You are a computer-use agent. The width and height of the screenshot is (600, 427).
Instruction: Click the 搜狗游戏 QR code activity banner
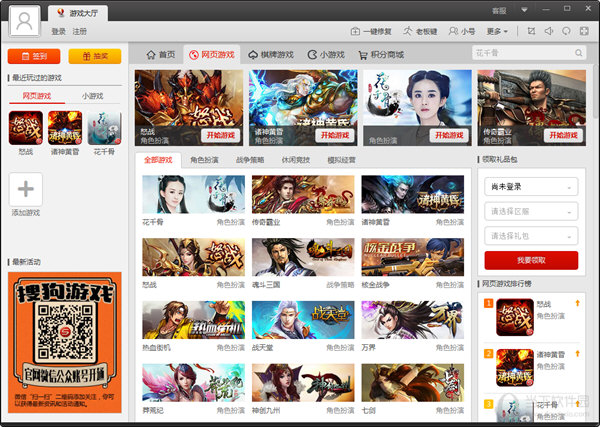tap(65, 342)
